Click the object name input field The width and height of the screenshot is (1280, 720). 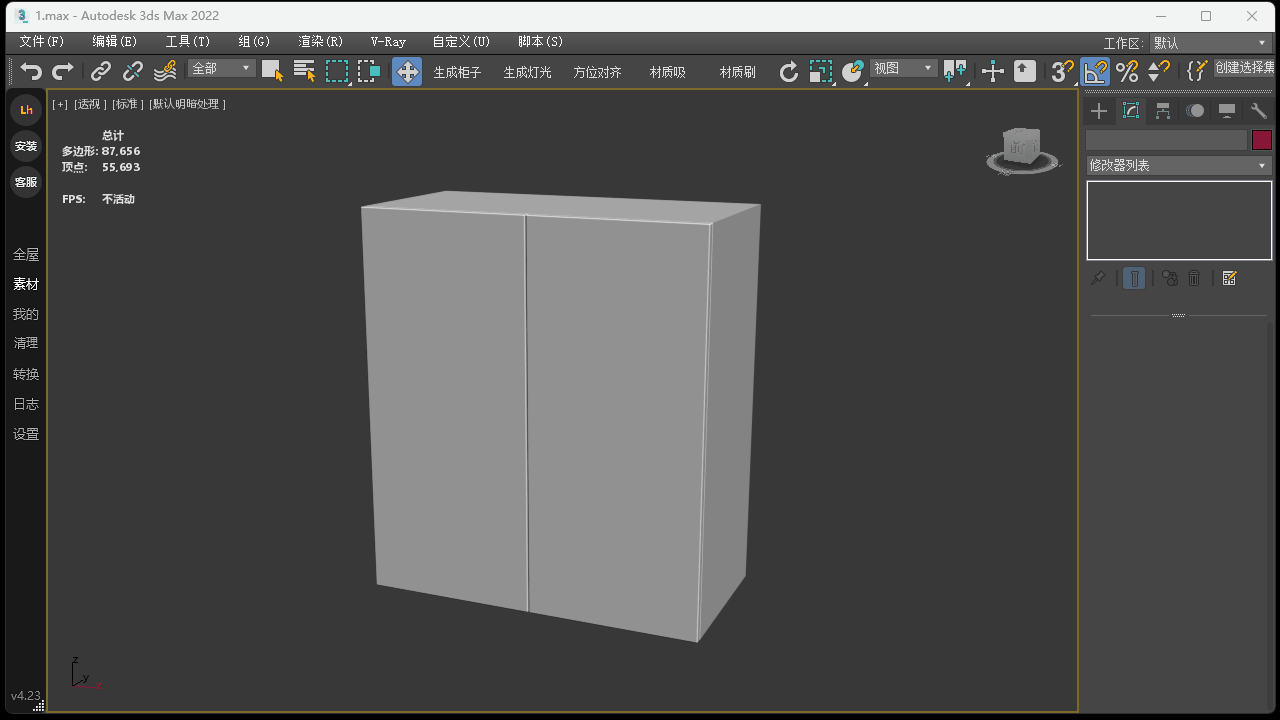coord(1167,140)
